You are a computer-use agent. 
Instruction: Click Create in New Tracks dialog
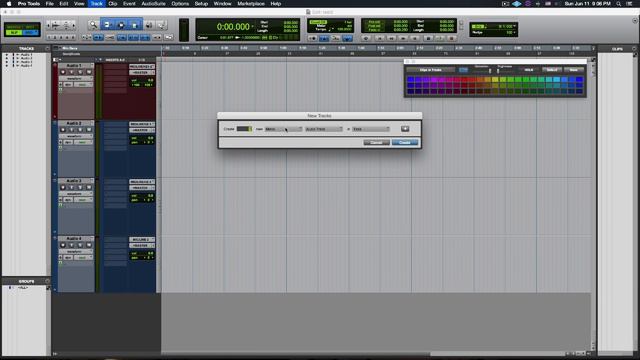coord(405,142)
